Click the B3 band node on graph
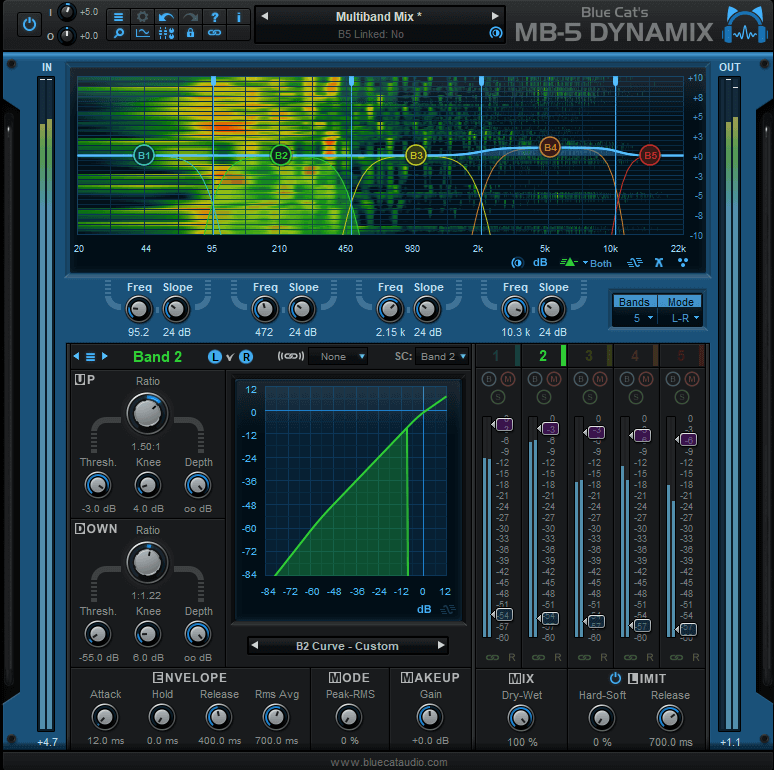Viewport: 774px width, 770px height. 415,155
